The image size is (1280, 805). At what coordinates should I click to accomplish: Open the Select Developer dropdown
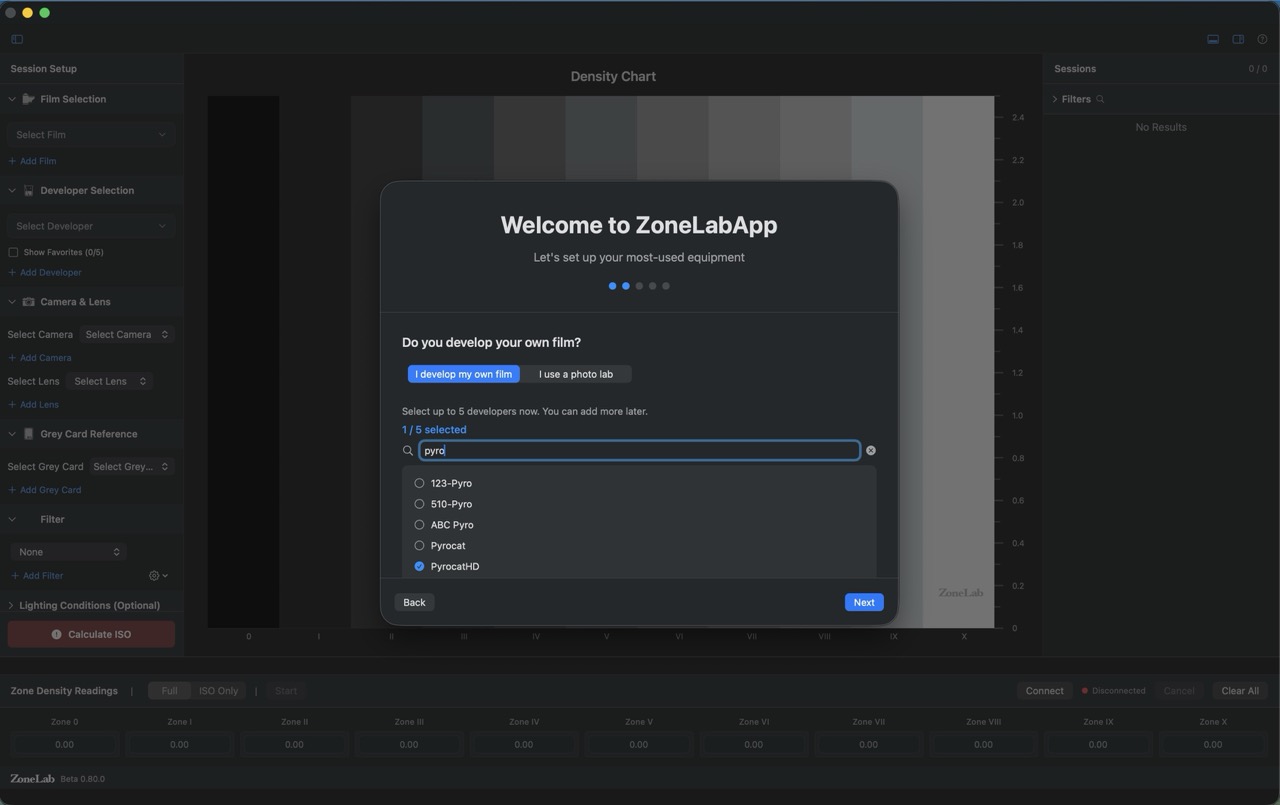(91, 226)
